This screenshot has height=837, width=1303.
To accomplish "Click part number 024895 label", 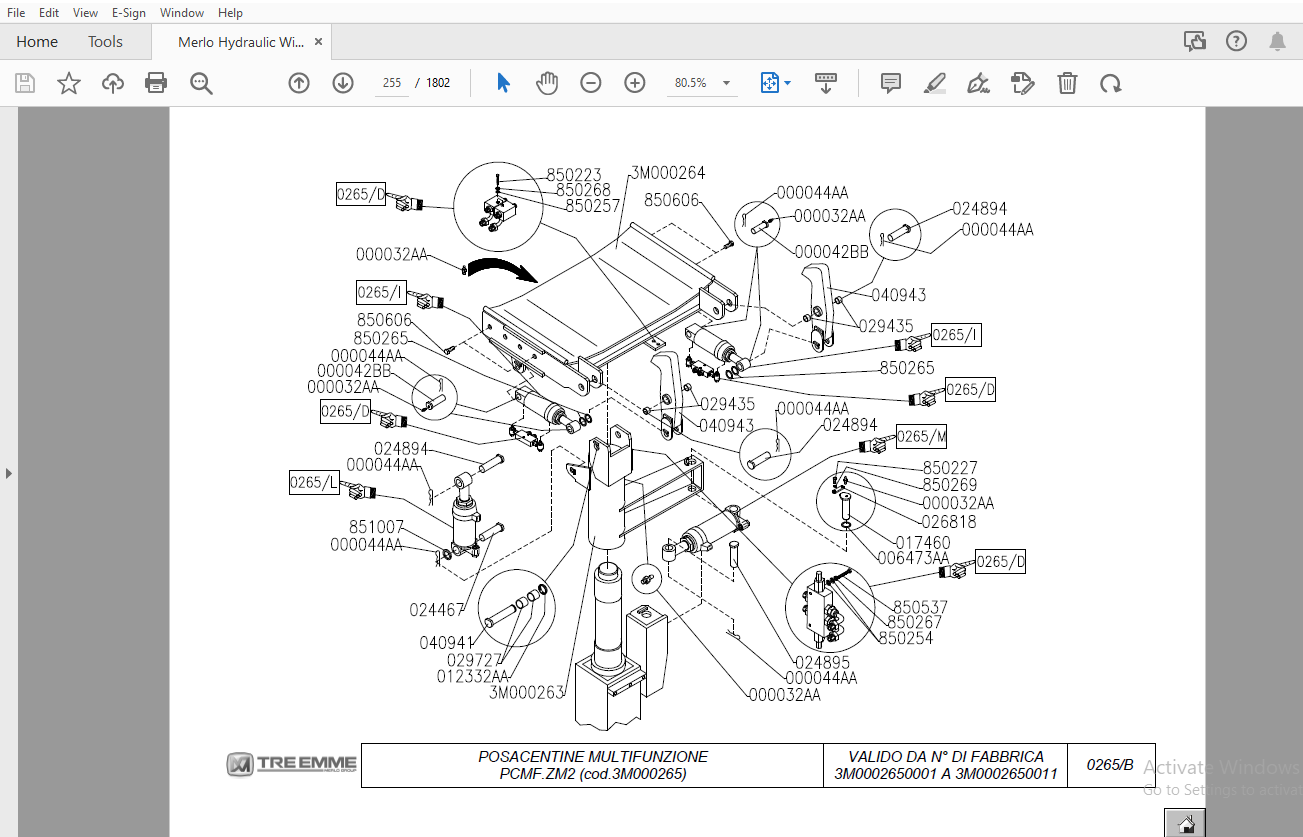I will click(x=822, y=662).
